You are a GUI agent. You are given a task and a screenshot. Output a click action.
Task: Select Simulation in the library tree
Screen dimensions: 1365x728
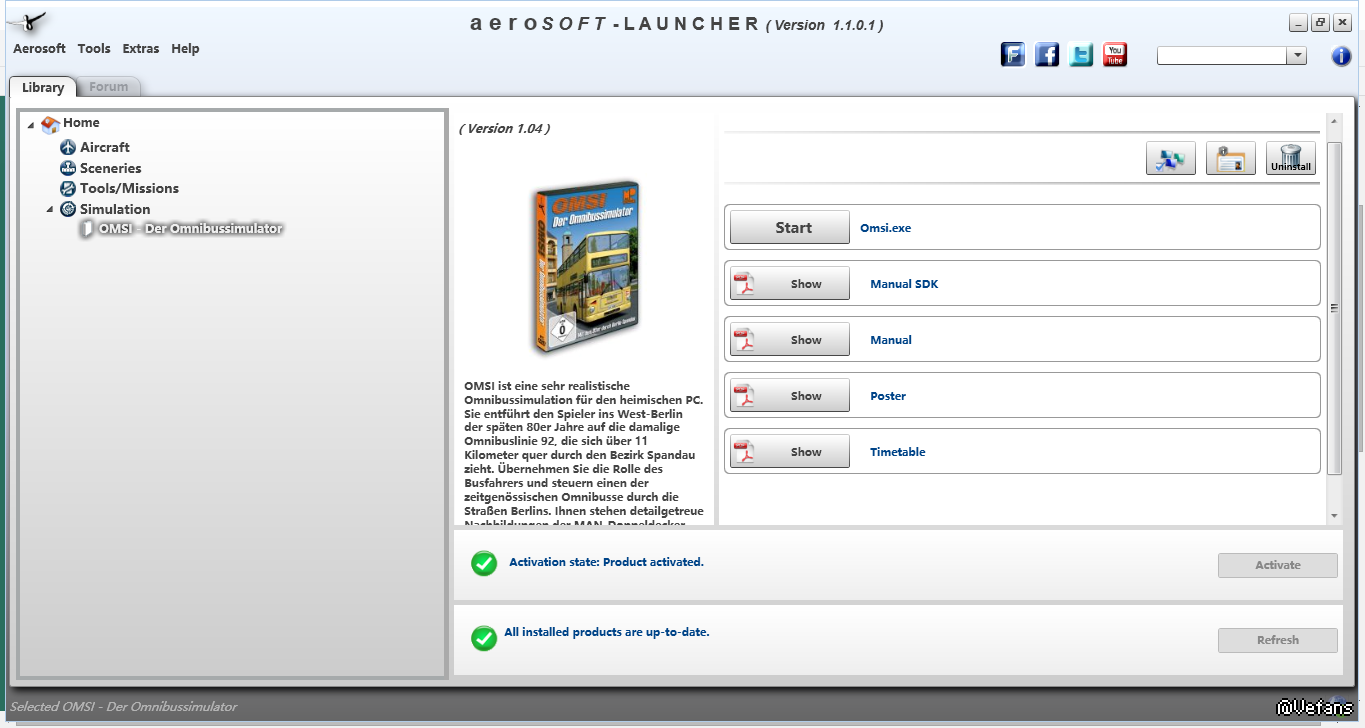coord(115,210)
